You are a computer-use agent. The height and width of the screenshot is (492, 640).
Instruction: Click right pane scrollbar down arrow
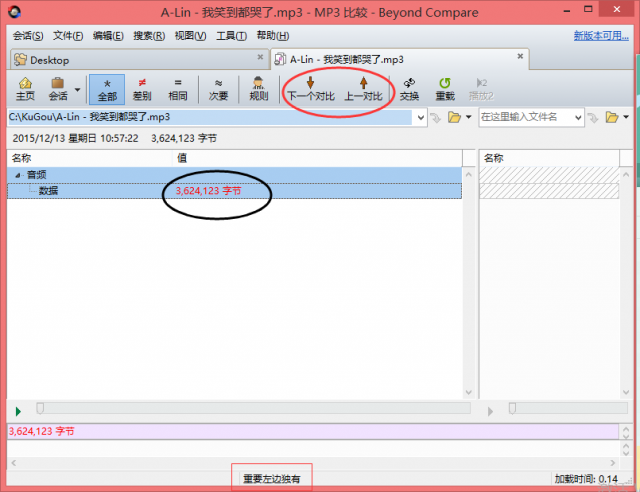coord(626,392)
